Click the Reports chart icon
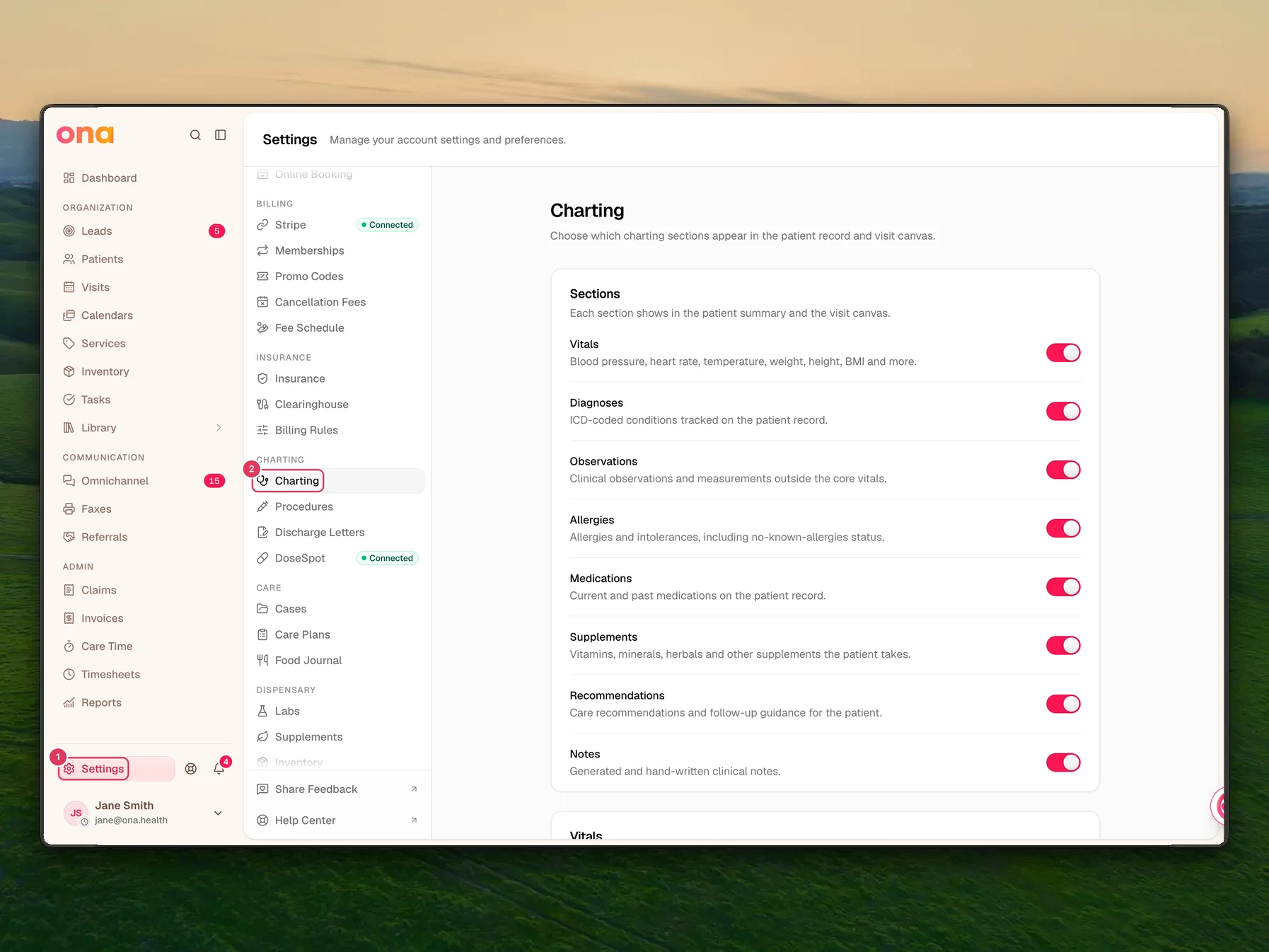 69,703
